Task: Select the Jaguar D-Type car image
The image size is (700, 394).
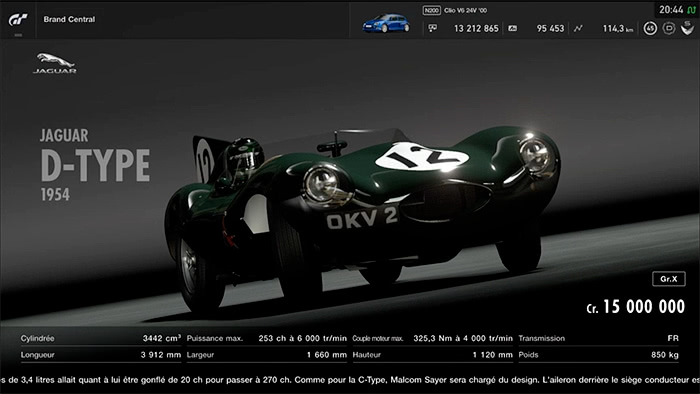Action: coord(362,219)
